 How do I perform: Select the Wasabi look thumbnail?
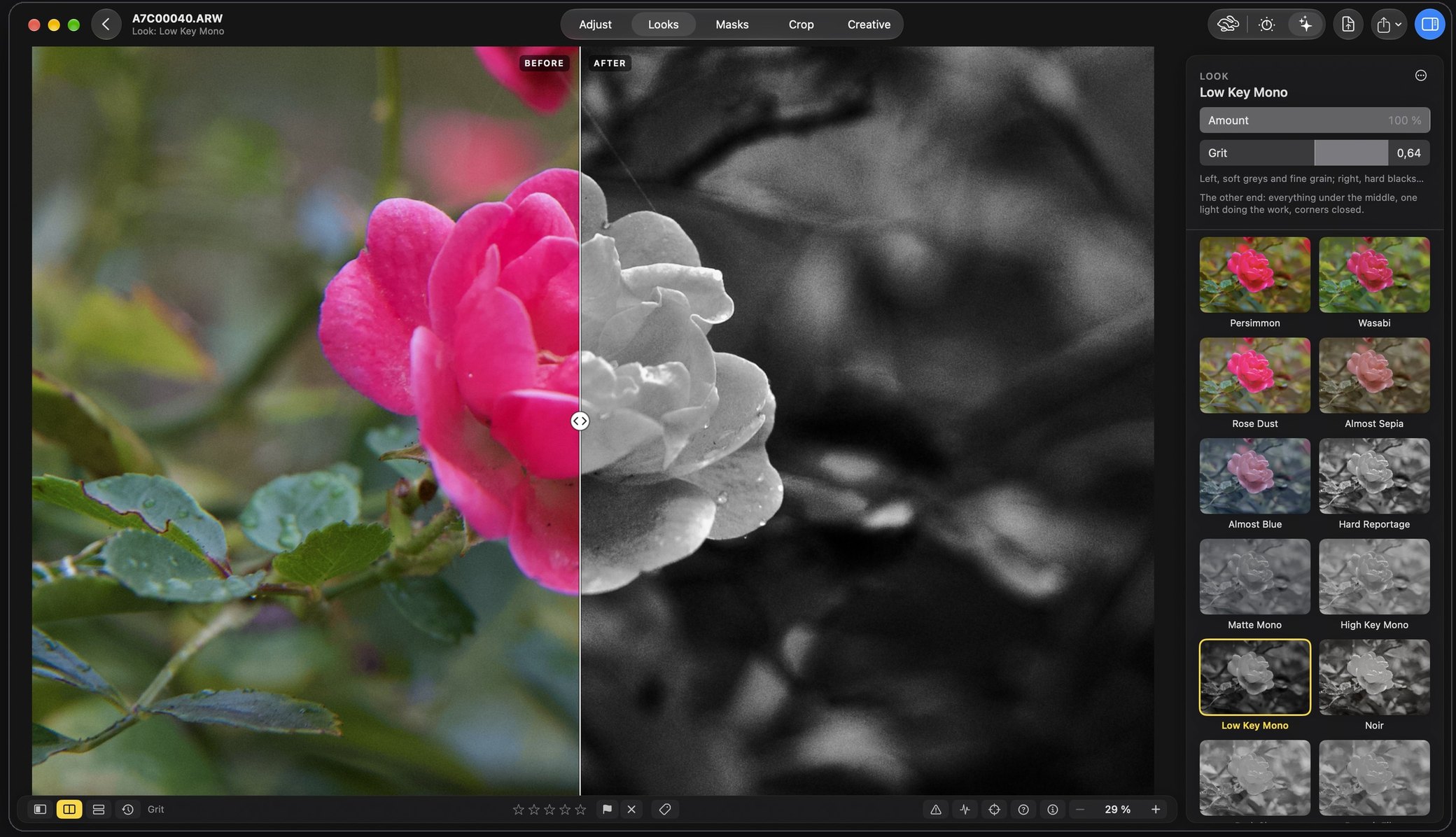[x=1374, y=274]
